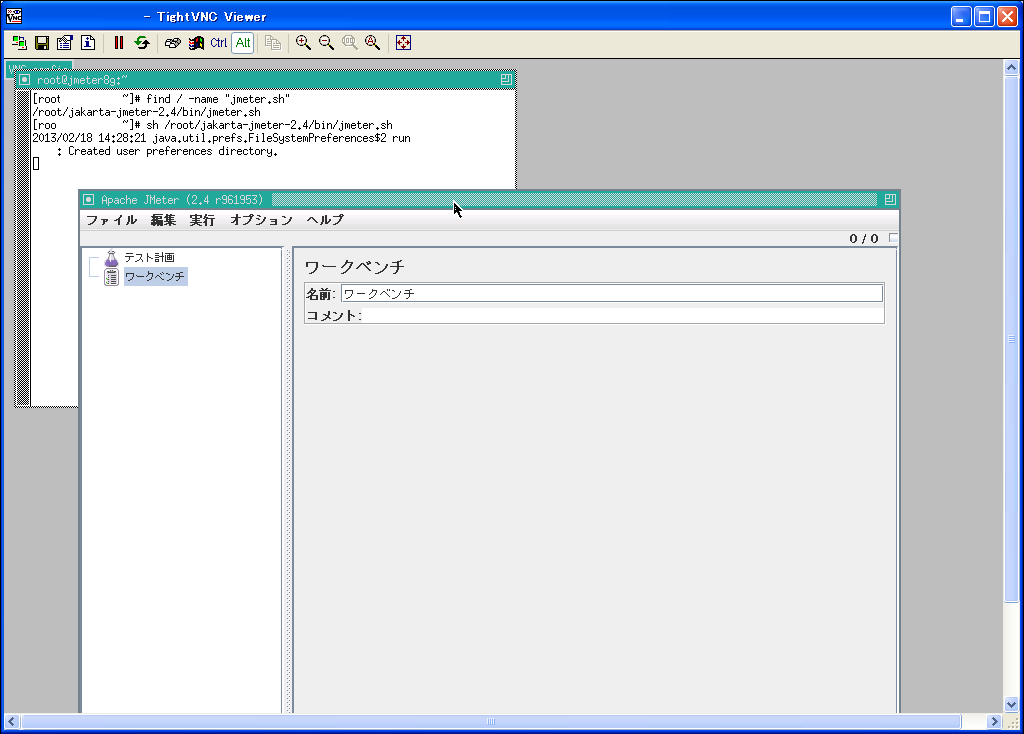Click the New Connection toolbar icon
The image size is (1024, 734).
pyautogui.click(x=19, y=43)
